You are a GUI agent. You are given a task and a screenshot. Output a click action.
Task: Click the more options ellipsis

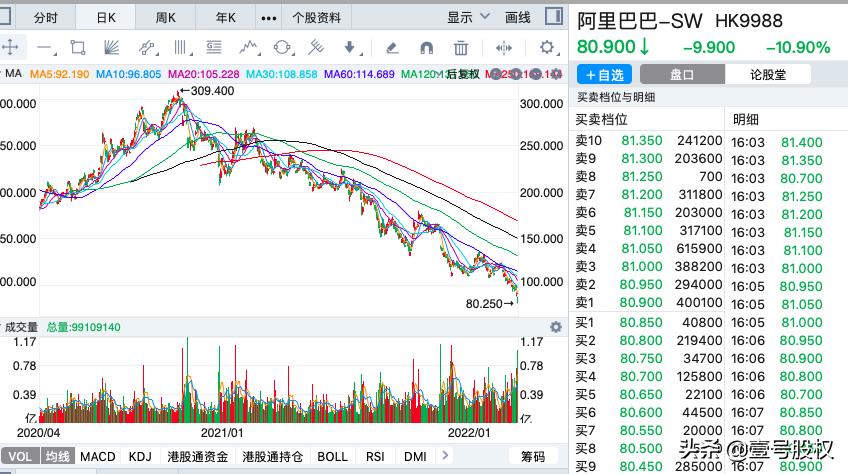[x=269, y=18]
